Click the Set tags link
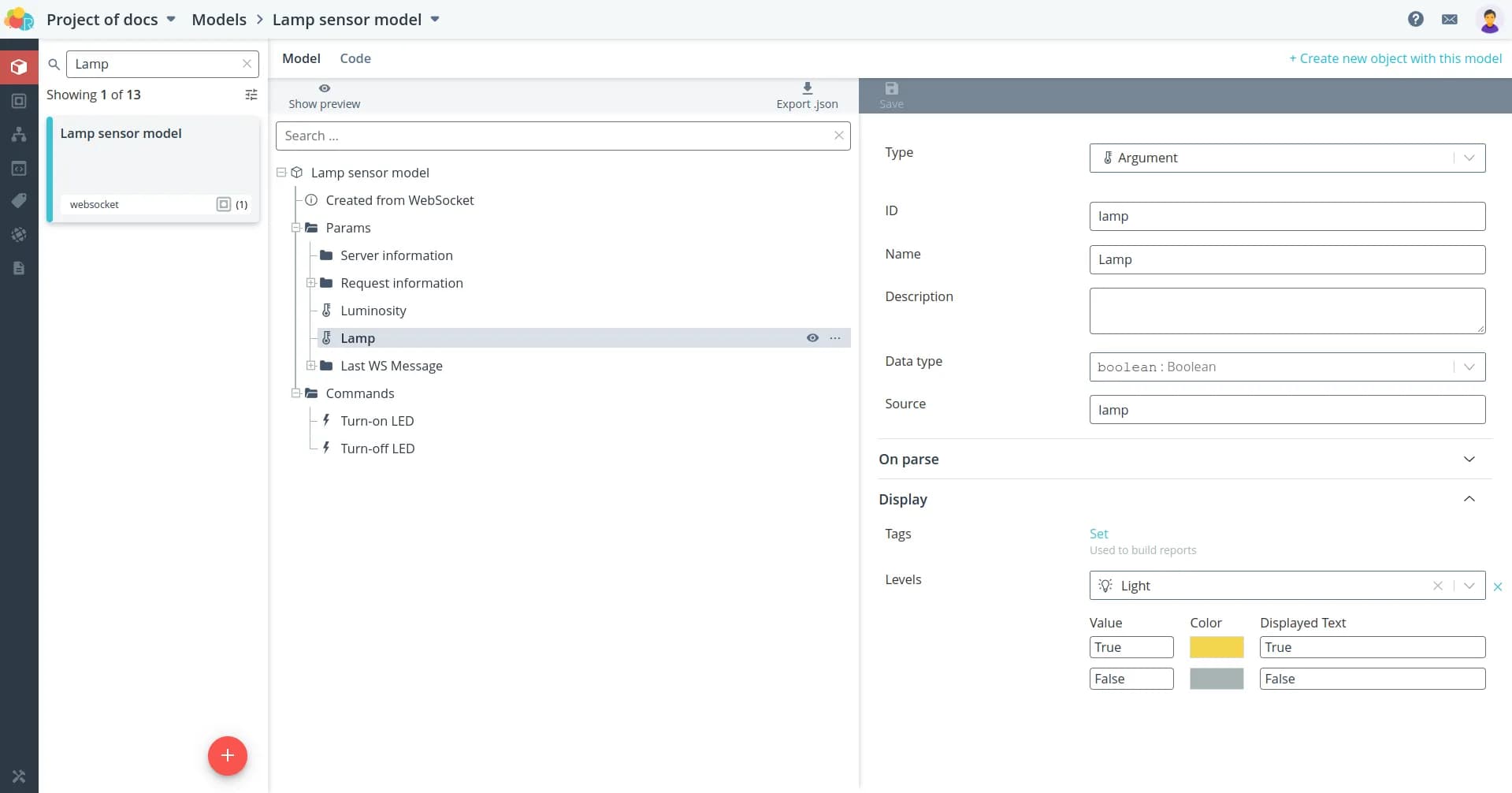Image resolution: width=1512 pixels, height=793 pixels. point(1098,534)
